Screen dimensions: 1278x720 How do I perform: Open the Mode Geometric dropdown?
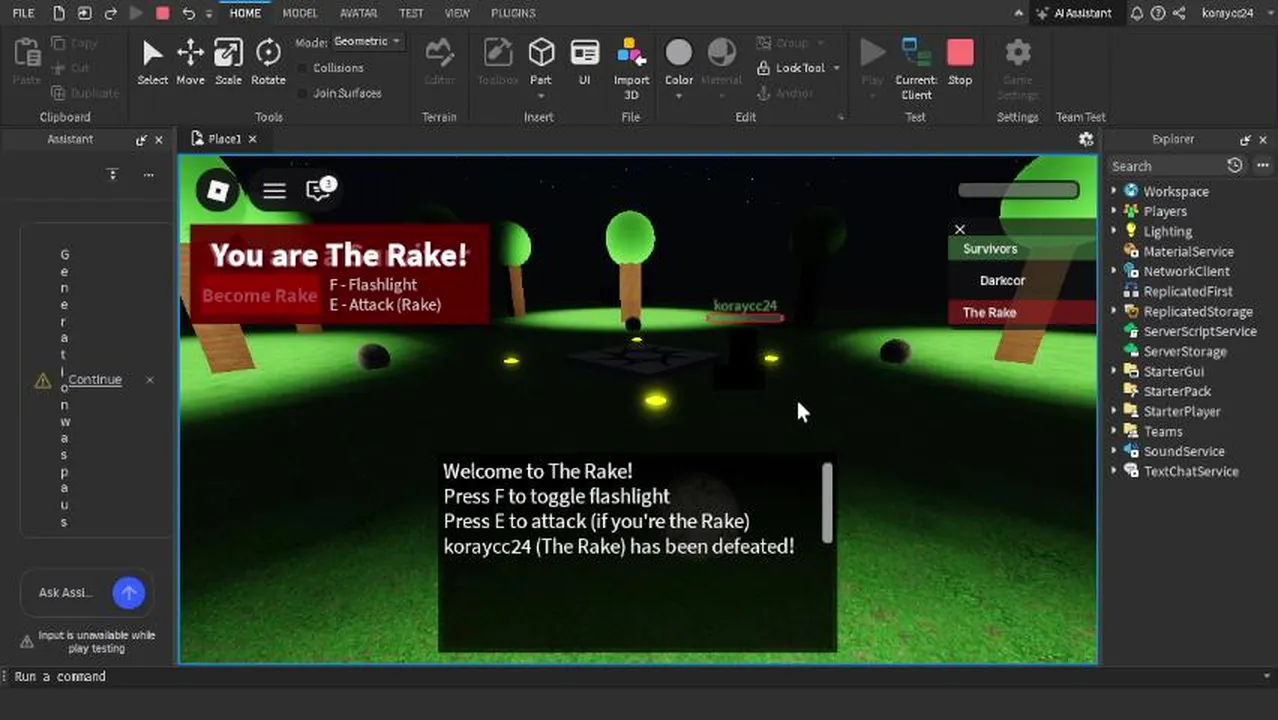point(367,42)
